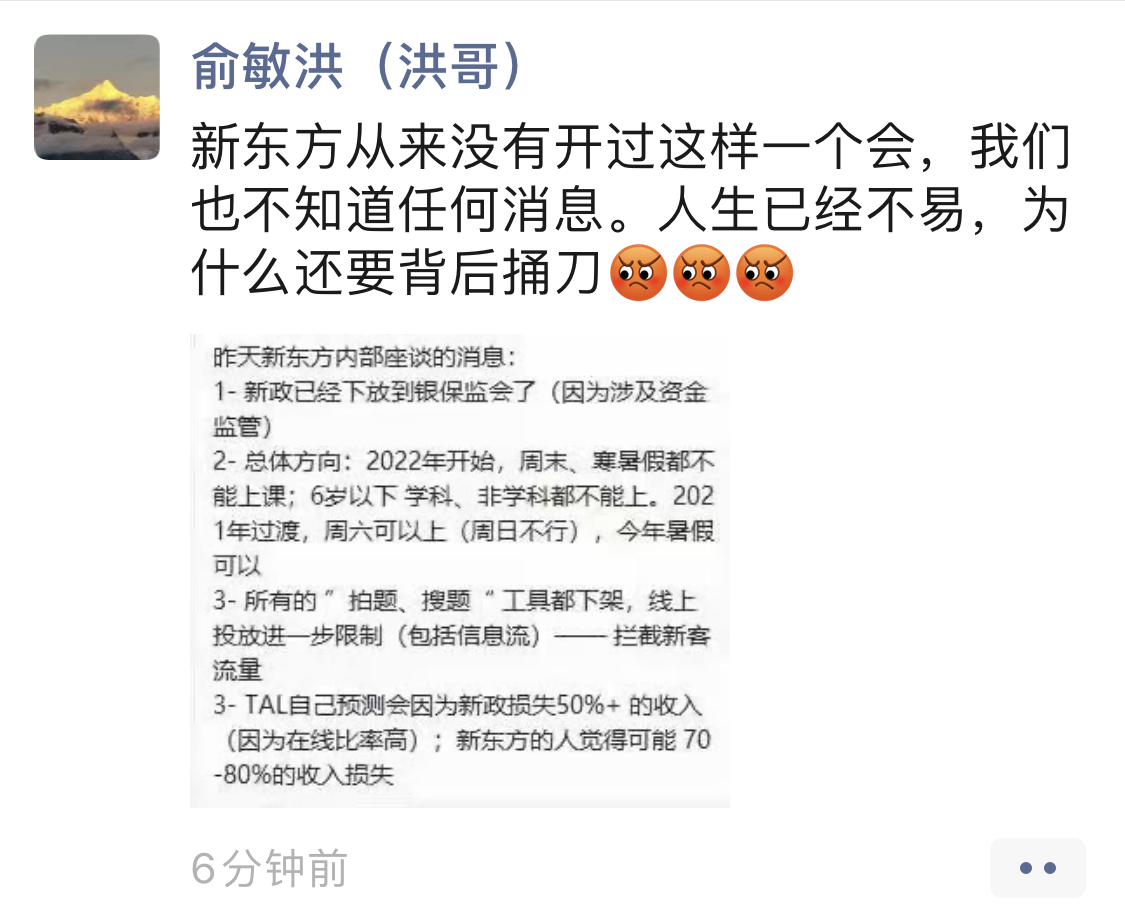1125x924 pixels.
Task: Click the 6分钟前 timestamp
Action: pos(269,869)
